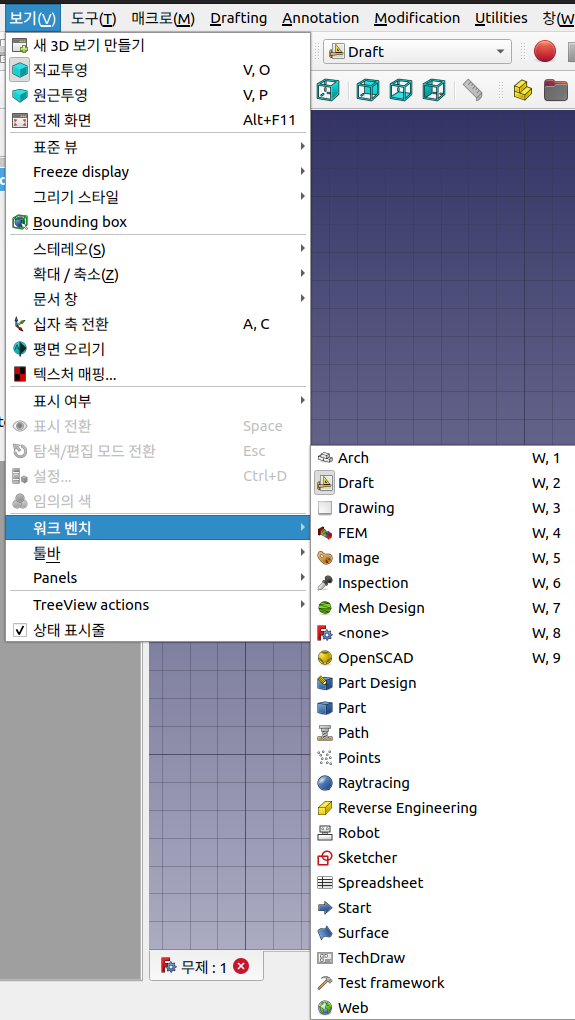Choose Start workbench
The height and width of the screenshot is (1020, 575).
442,907
